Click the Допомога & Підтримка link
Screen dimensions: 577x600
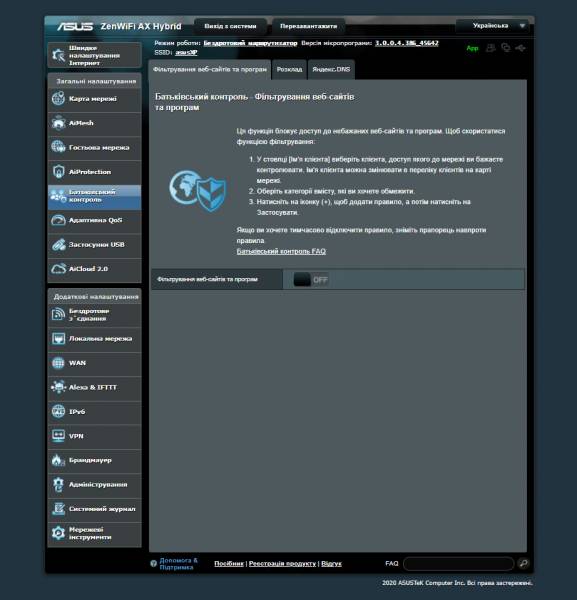(x=178, y=564)
